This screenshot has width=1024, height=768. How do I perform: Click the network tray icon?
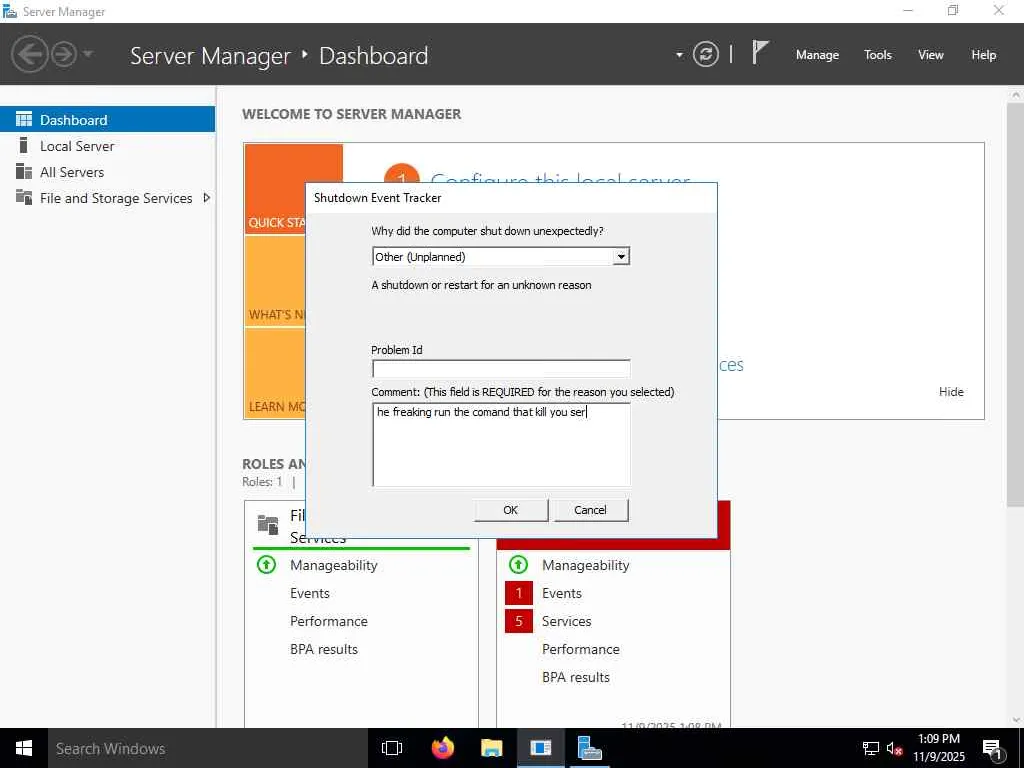click(870, 748)
